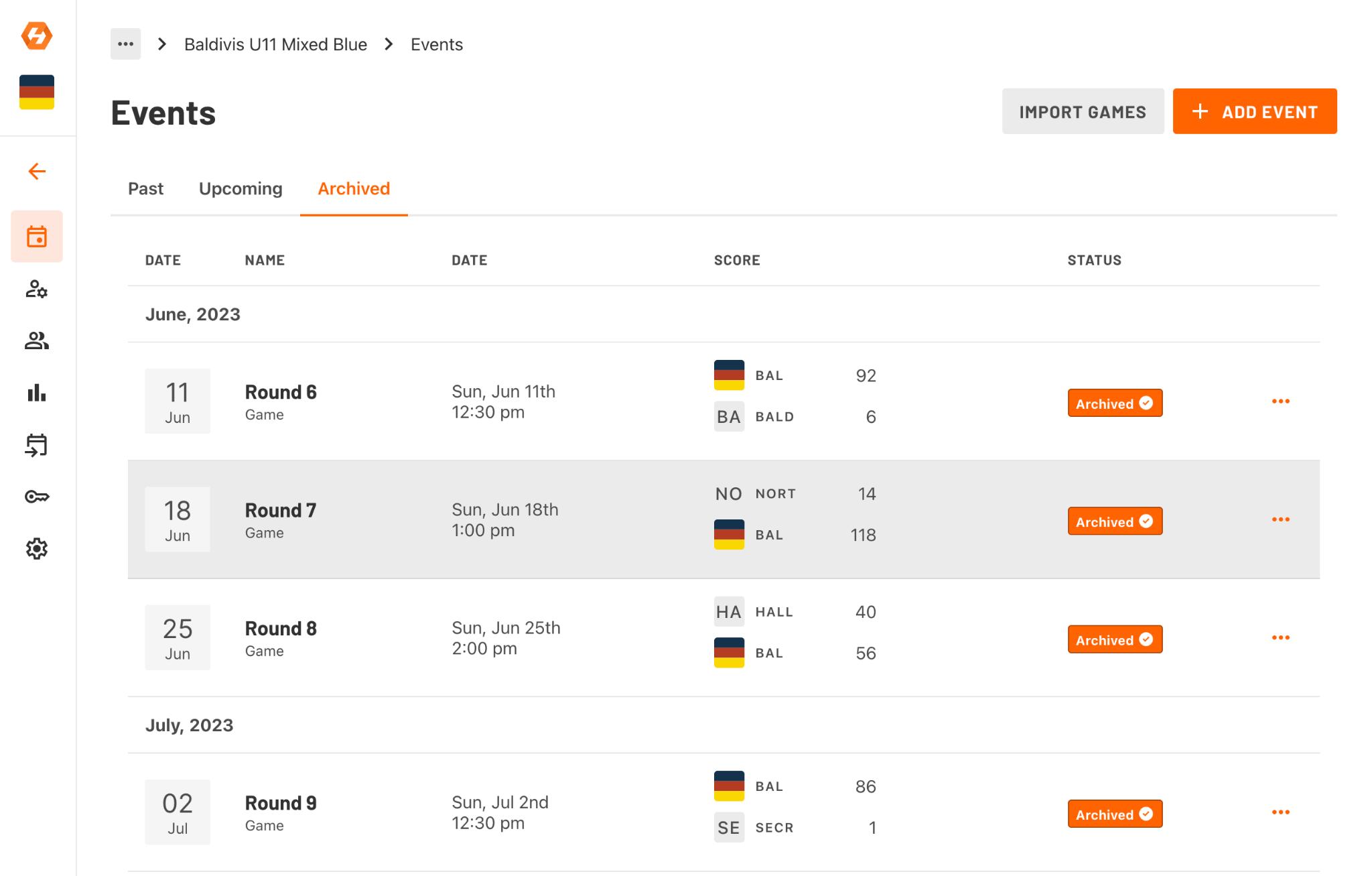Switch to the Past tab

[145, 189]
